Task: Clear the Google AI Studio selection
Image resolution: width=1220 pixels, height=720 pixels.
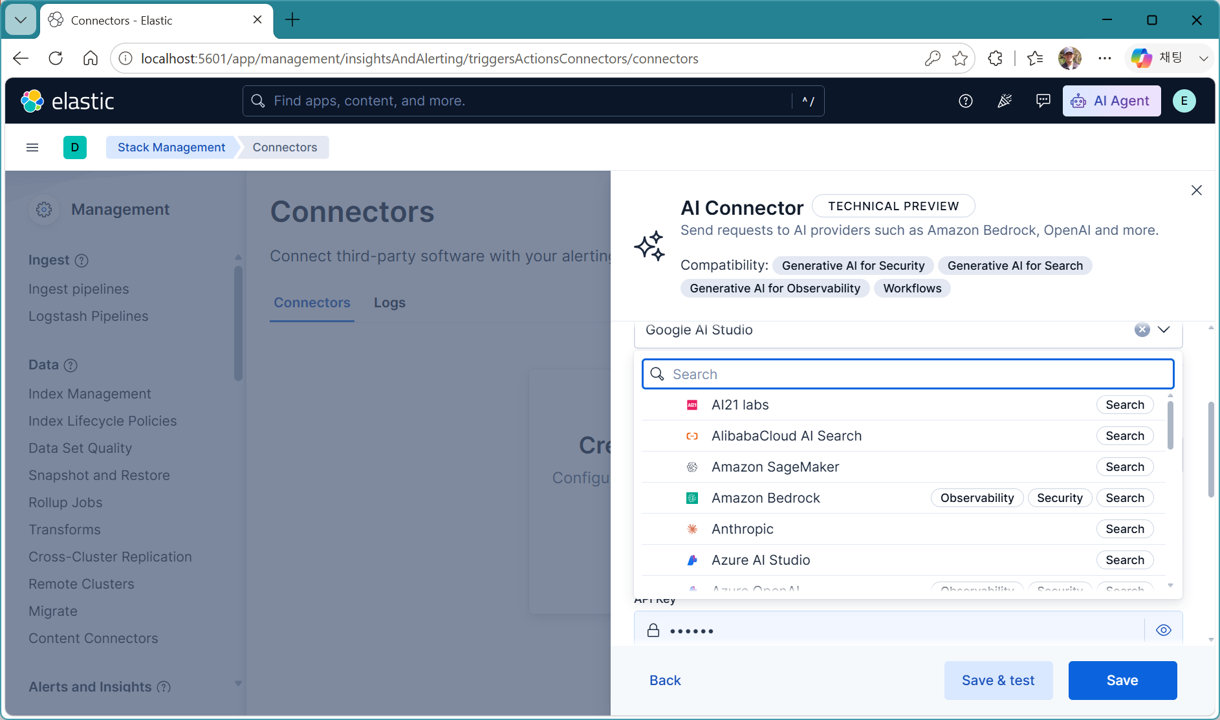Action: click(1141, 330)
